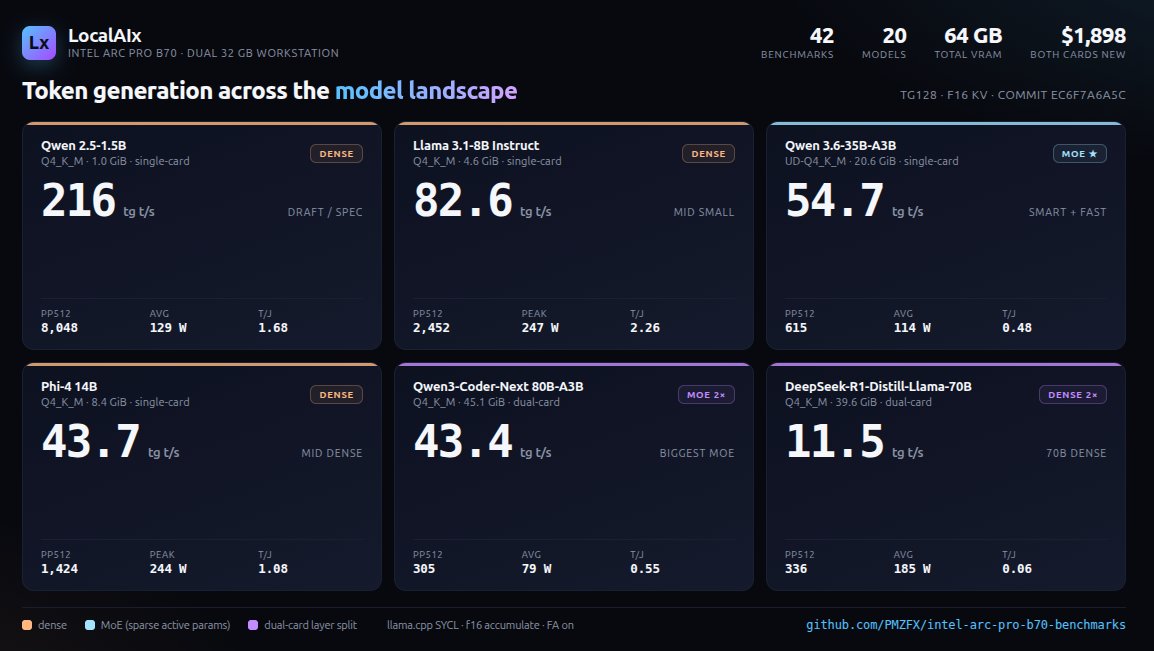Click the '11.5' tg t/s value
This screenshot has height=651, width=1154.
click(x=834, y=441)
